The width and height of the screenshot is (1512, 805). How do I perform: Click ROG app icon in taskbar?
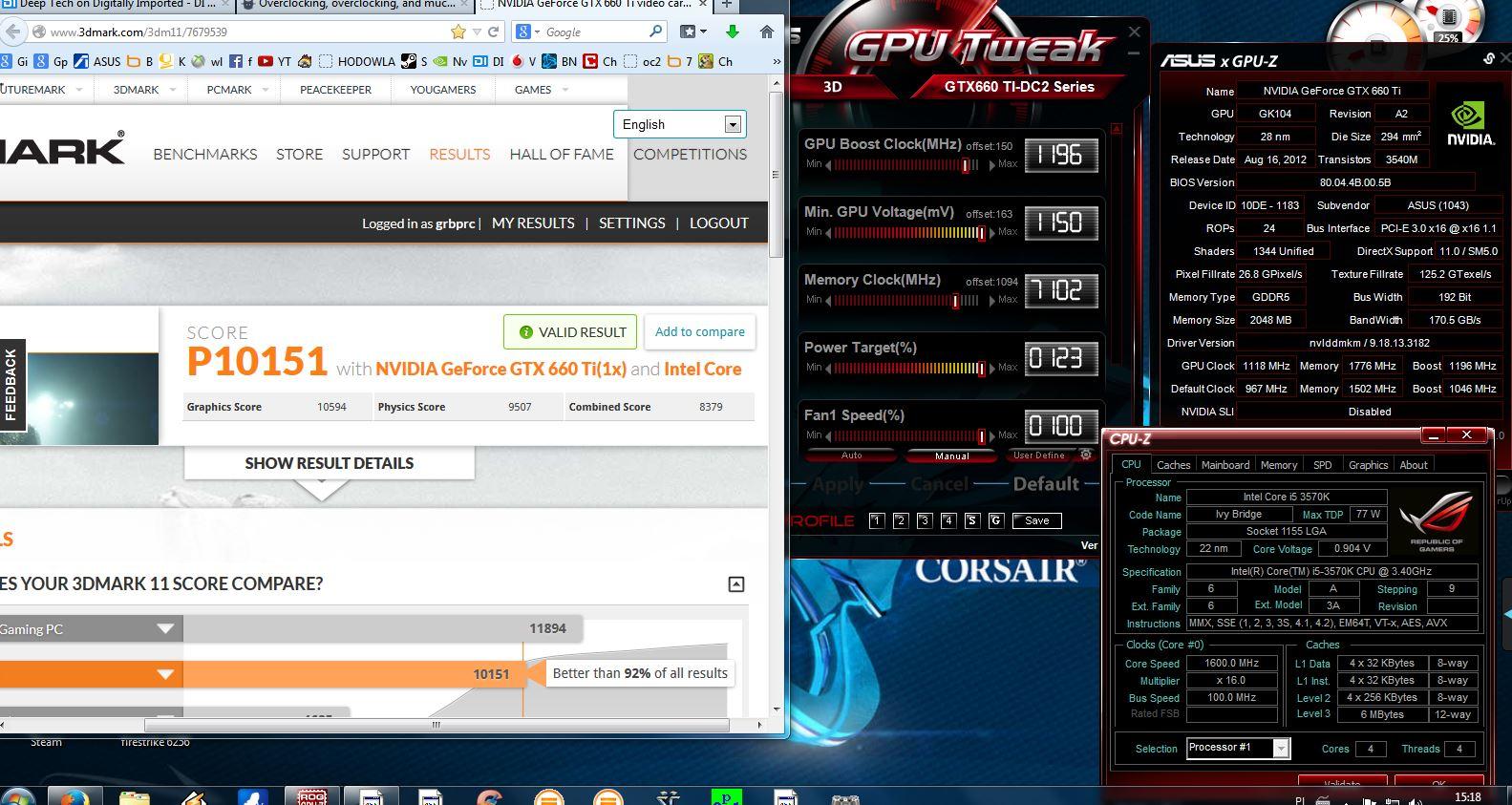tap(312, 796)
